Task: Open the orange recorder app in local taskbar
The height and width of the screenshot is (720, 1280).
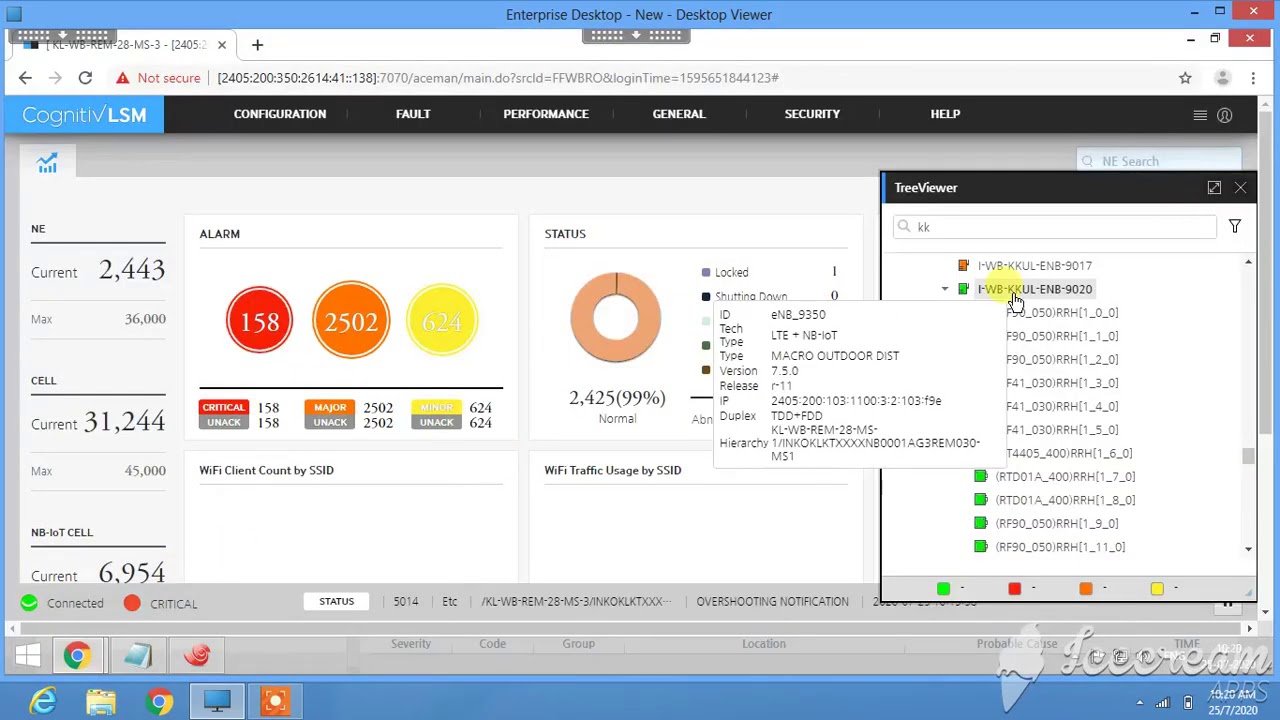Action: pos(275,701)
